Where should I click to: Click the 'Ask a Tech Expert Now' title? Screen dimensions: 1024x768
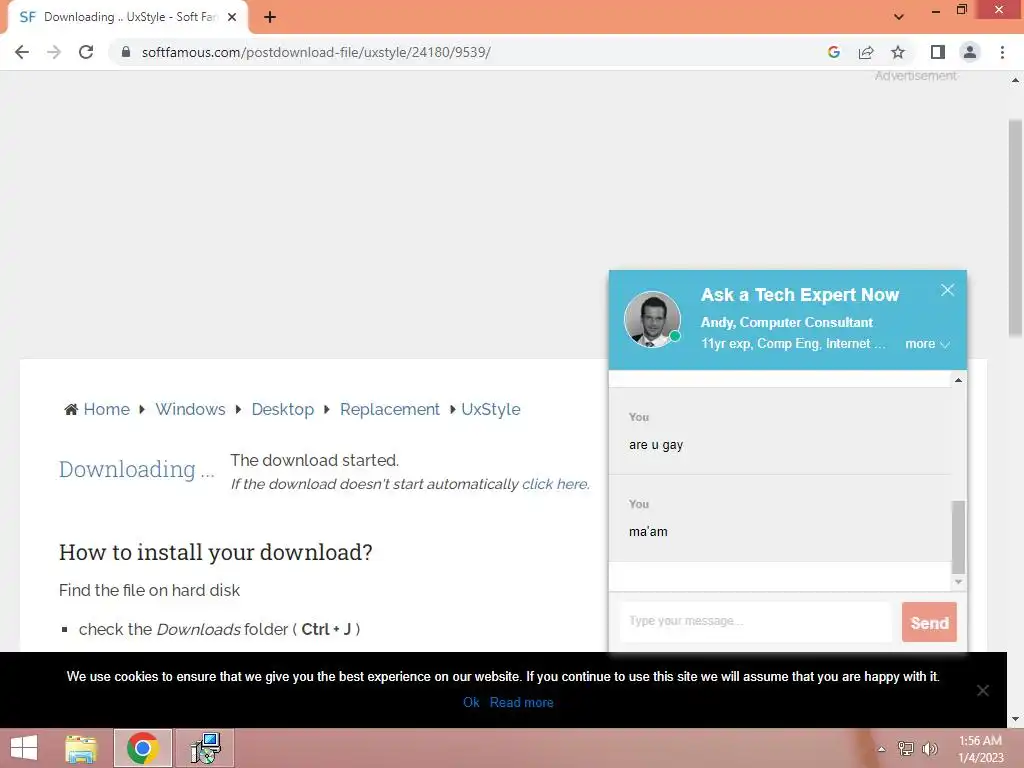pyautogui.click(x=800, y=295)
